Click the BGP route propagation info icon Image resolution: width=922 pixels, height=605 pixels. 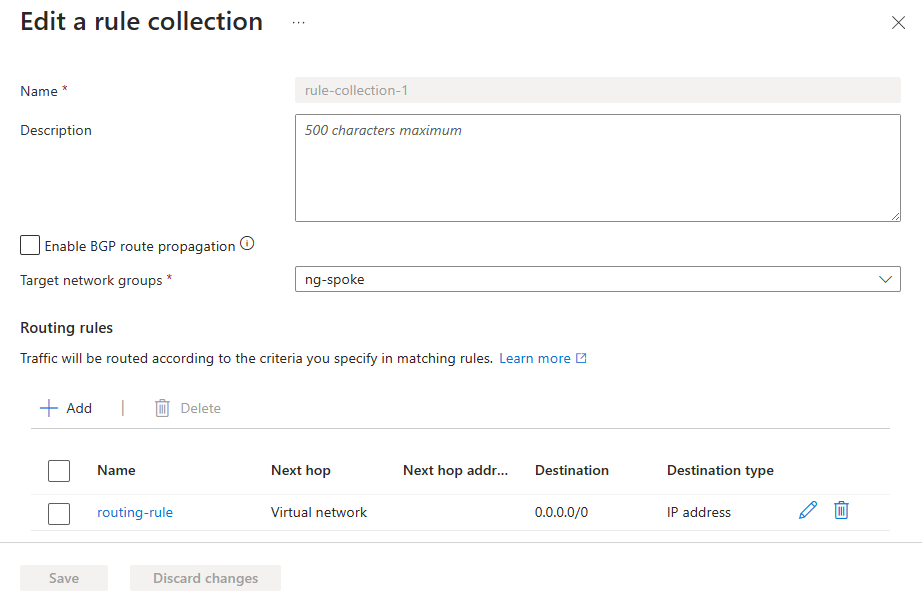[x=246, y=243]
